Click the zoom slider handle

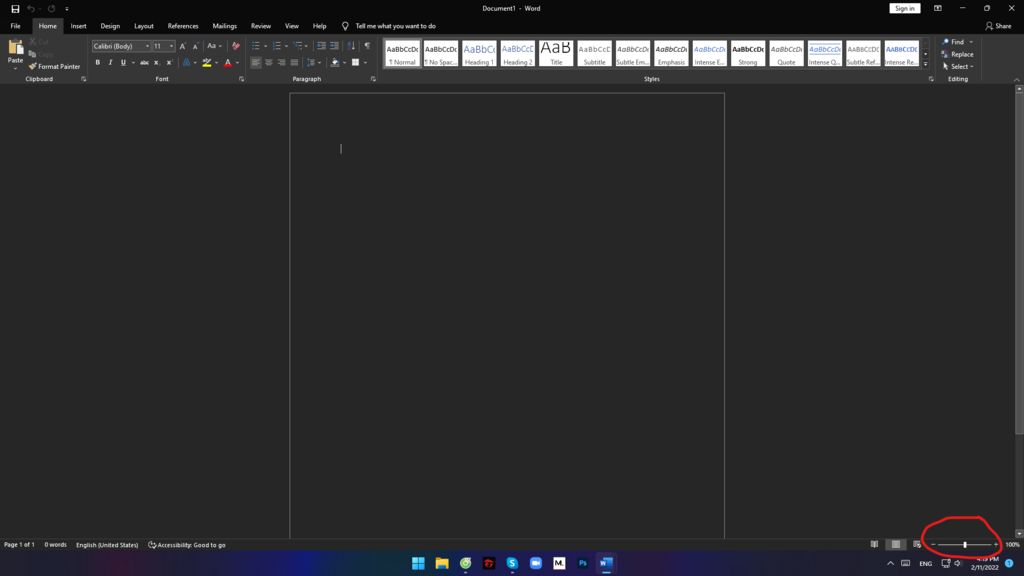point(965,545)
